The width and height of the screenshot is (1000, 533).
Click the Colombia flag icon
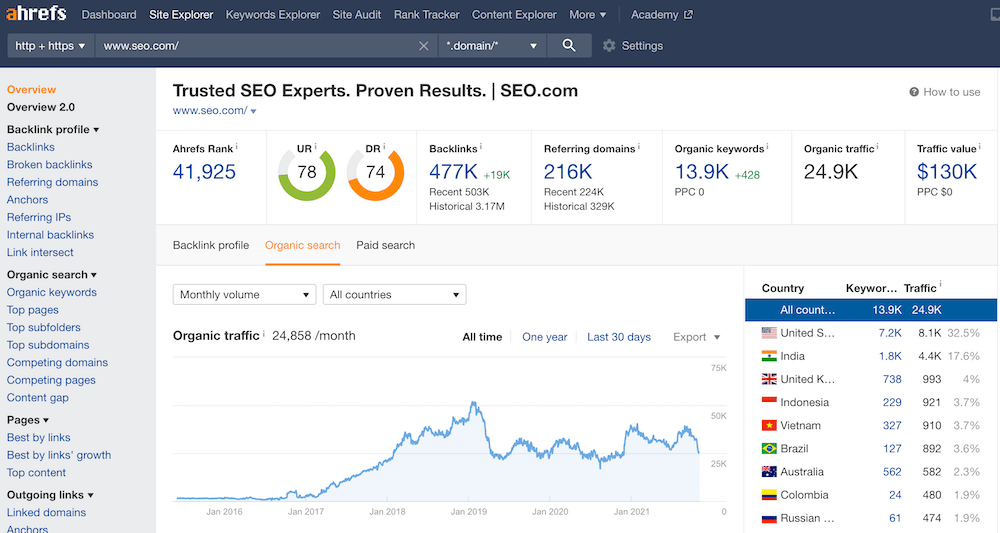tap(769, 495)
